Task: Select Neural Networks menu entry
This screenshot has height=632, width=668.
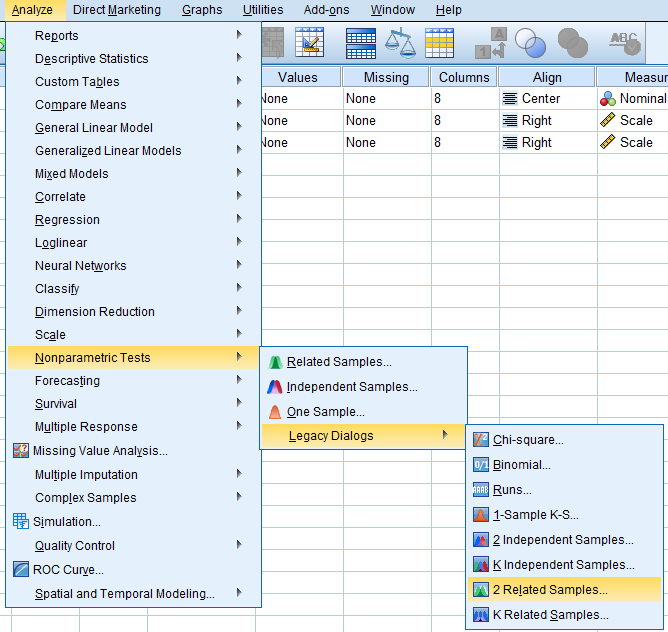Action: point(134,265)
